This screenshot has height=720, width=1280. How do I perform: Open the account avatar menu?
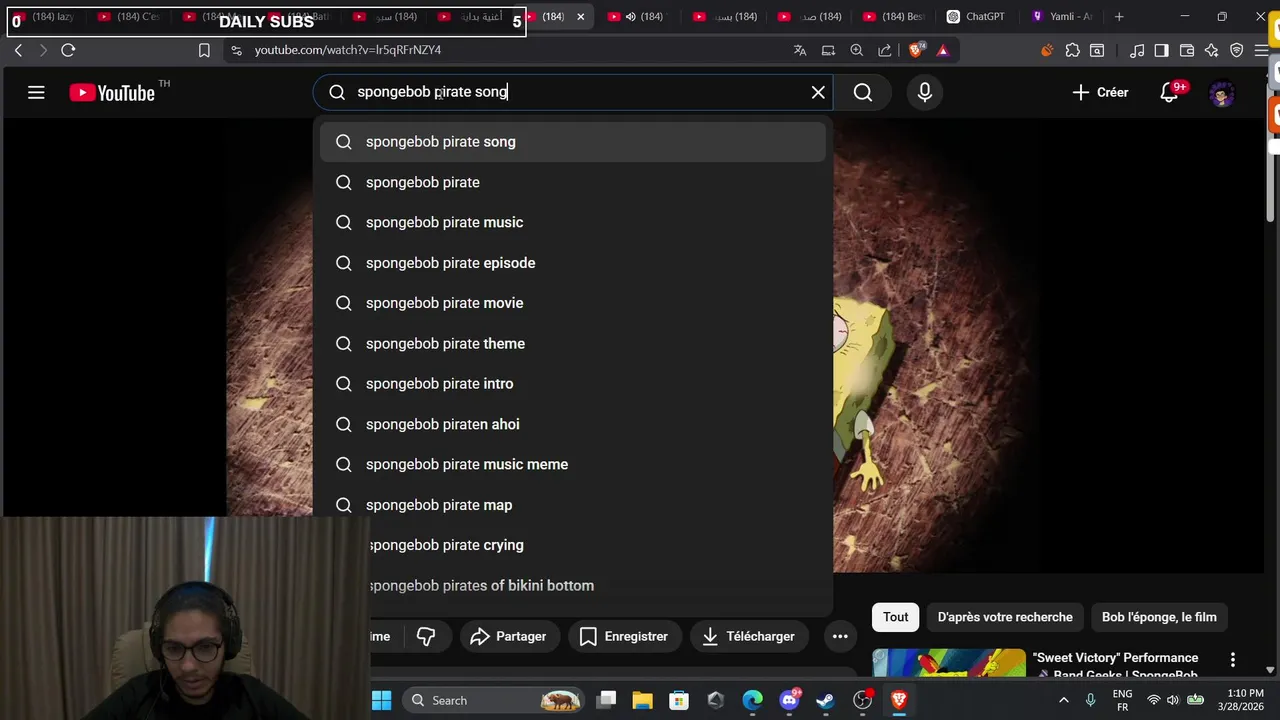[x=1222, y=93]
